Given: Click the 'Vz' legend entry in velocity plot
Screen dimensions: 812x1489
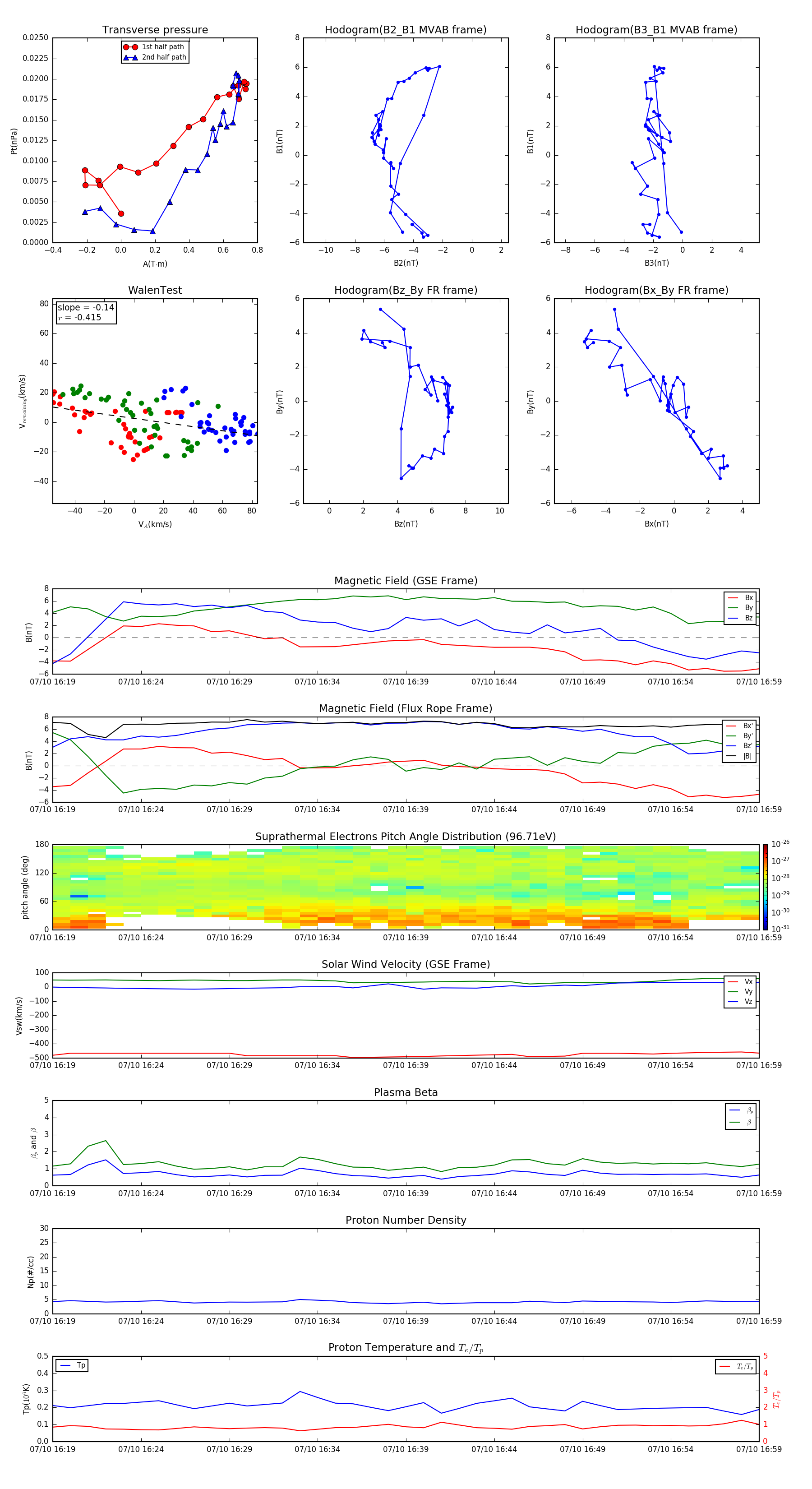Looking at the screenshot, I should point(741,1002).
